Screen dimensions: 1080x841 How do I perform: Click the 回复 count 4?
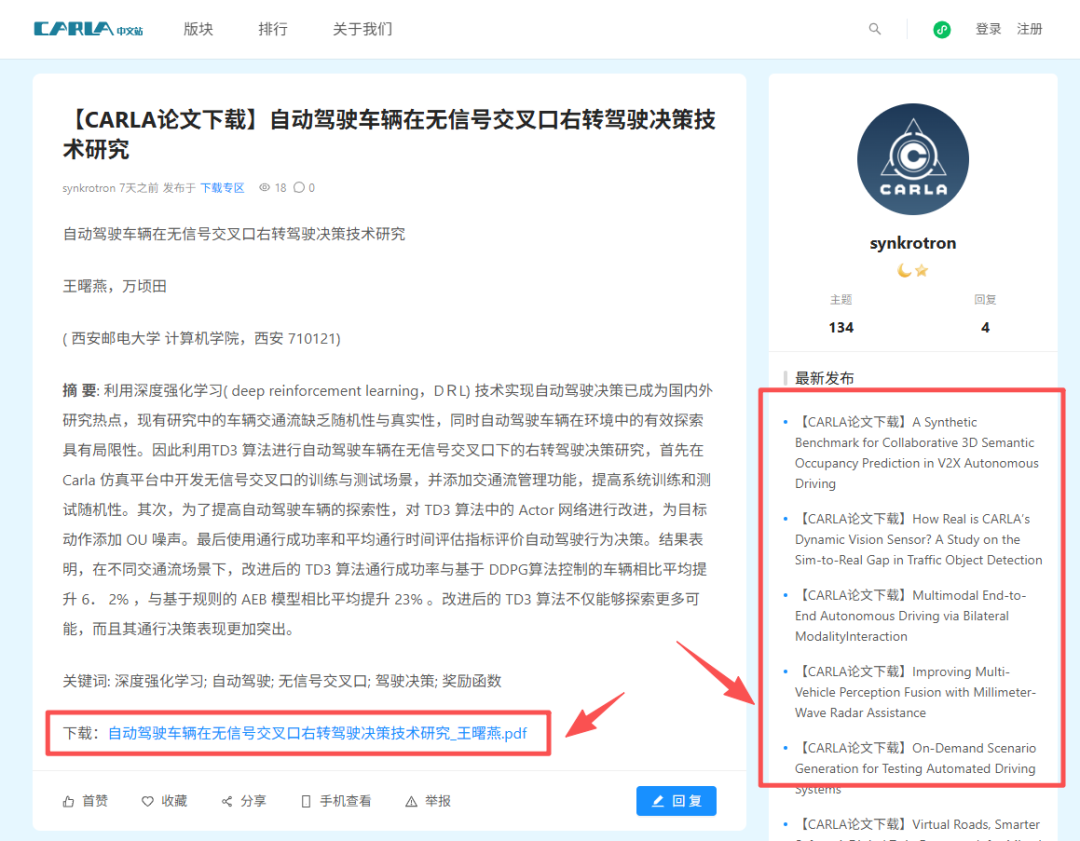[985, 327]
